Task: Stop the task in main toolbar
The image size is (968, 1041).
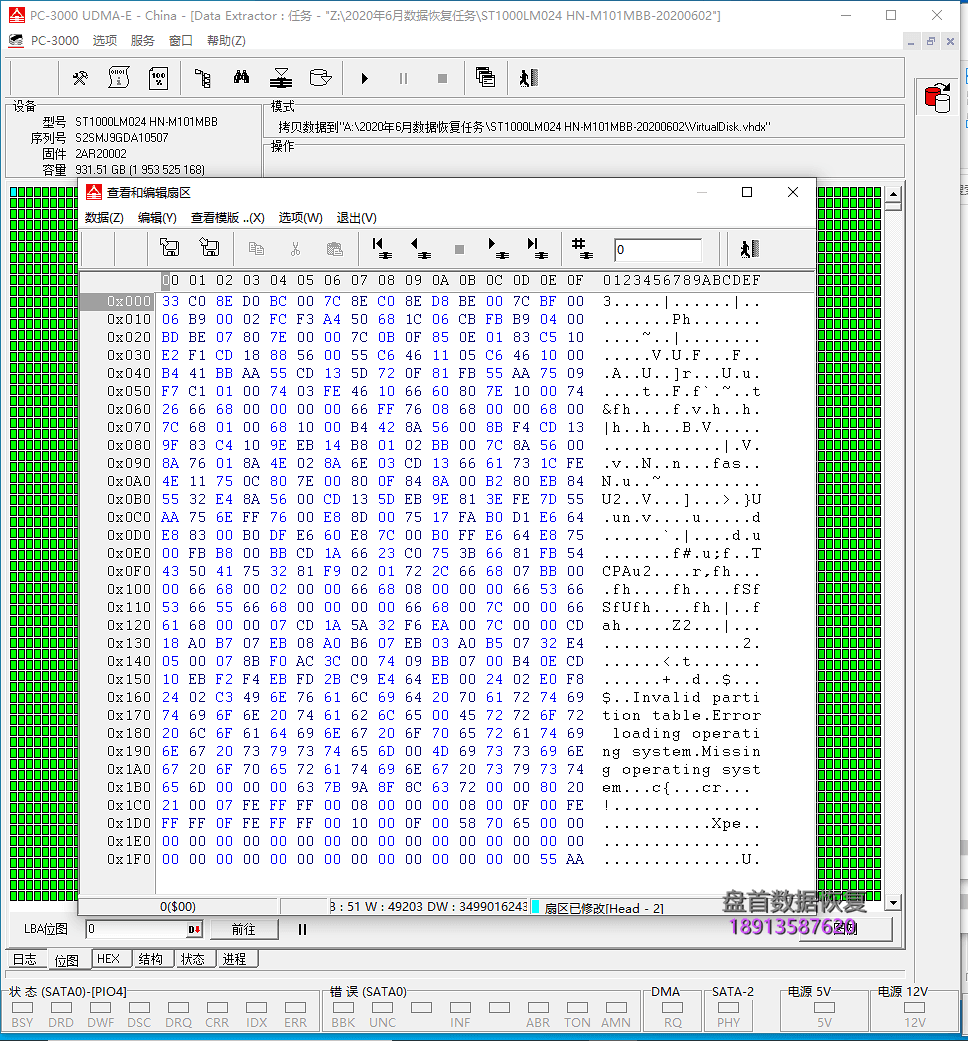Action: pyautogui.click(x=442, y=78)
